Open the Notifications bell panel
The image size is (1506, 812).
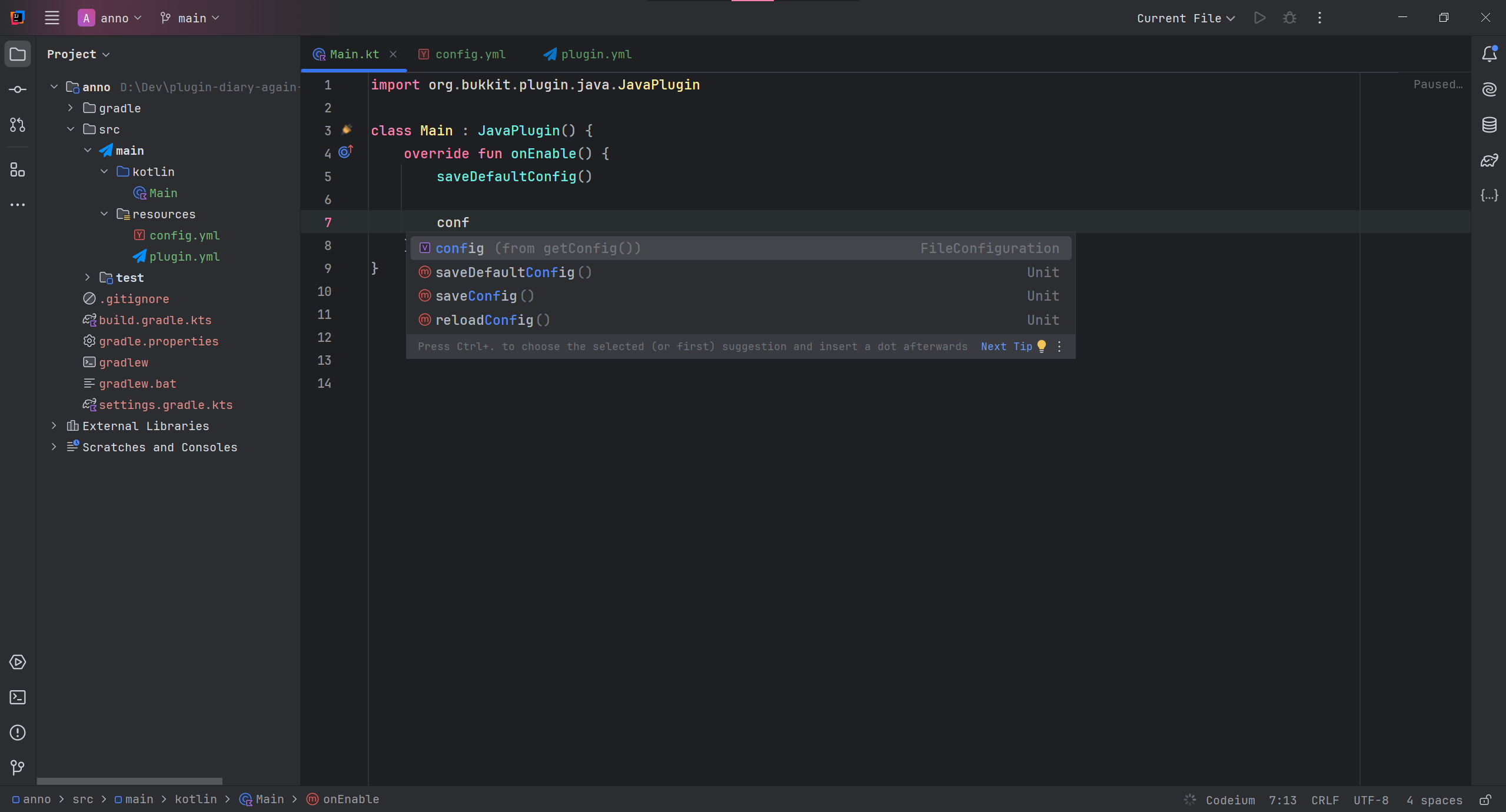click(1488, 54)
